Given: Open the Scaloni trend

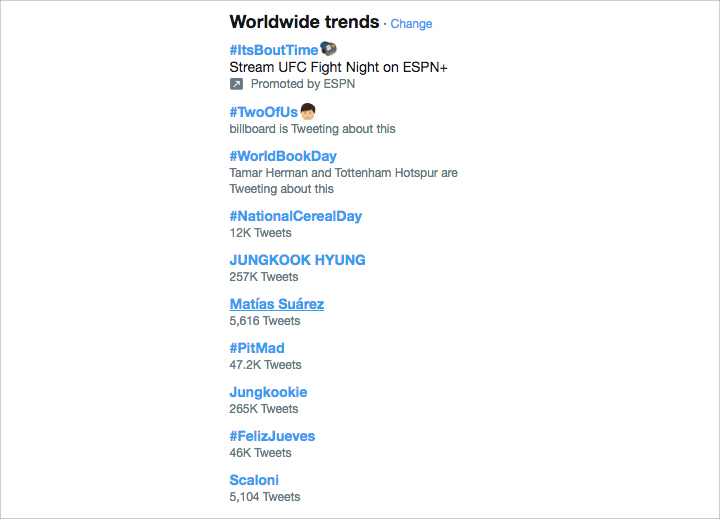Looking at the screenshot, I should 254,480.
